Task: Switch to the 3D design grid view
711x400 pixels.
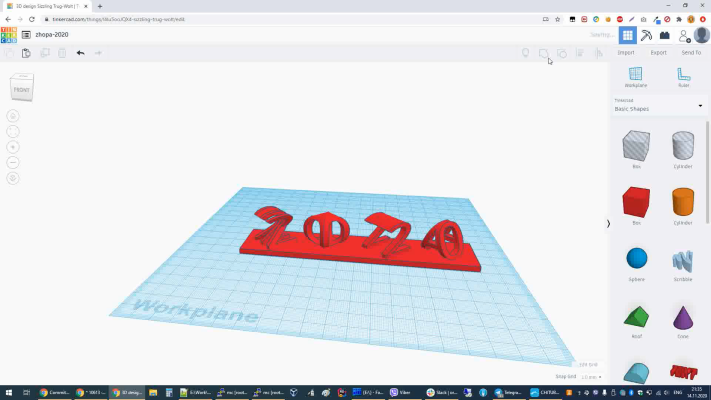Action: tap(628, 35)
